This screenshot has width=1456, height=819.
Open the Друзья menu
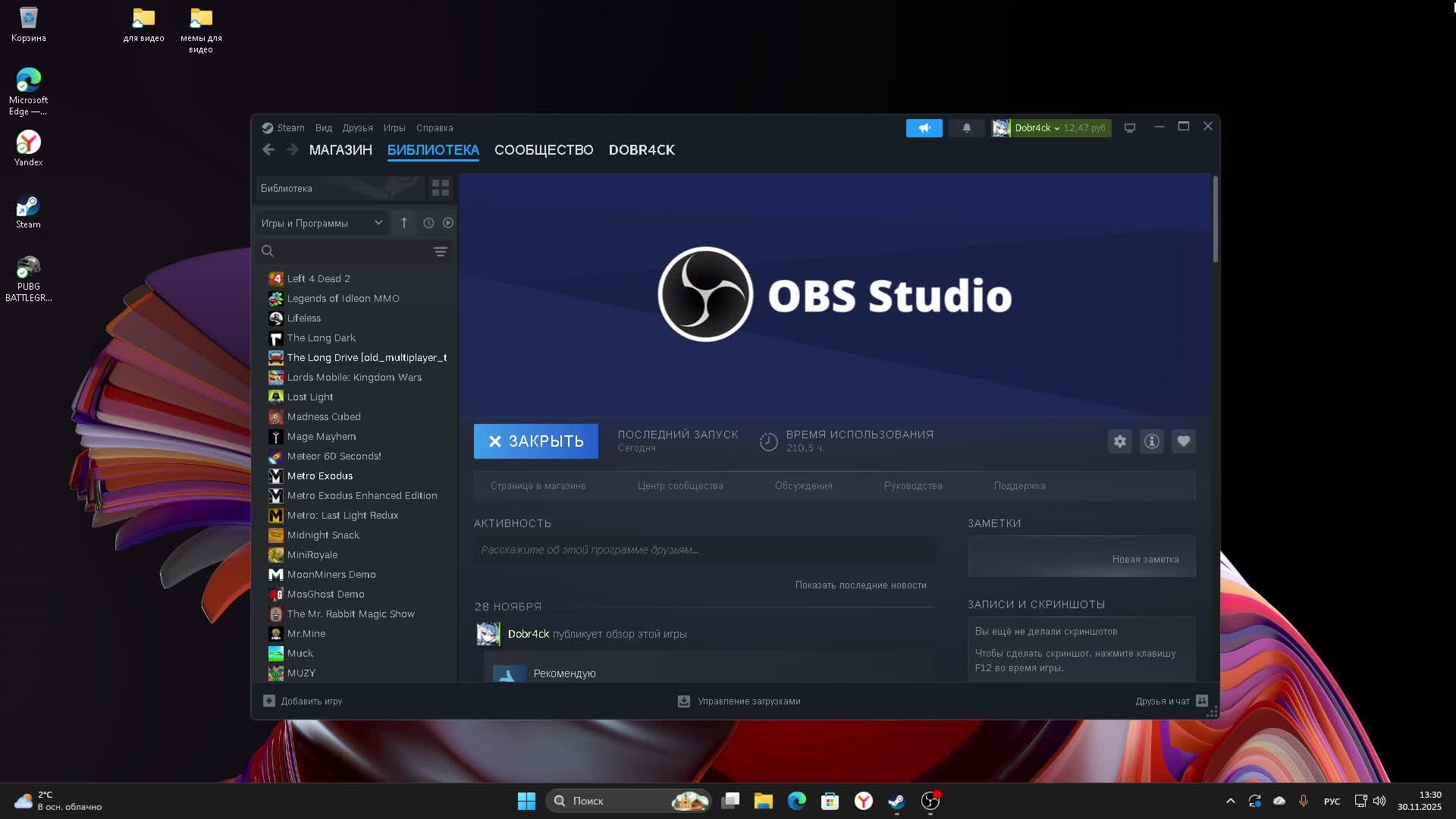point(357,128)
